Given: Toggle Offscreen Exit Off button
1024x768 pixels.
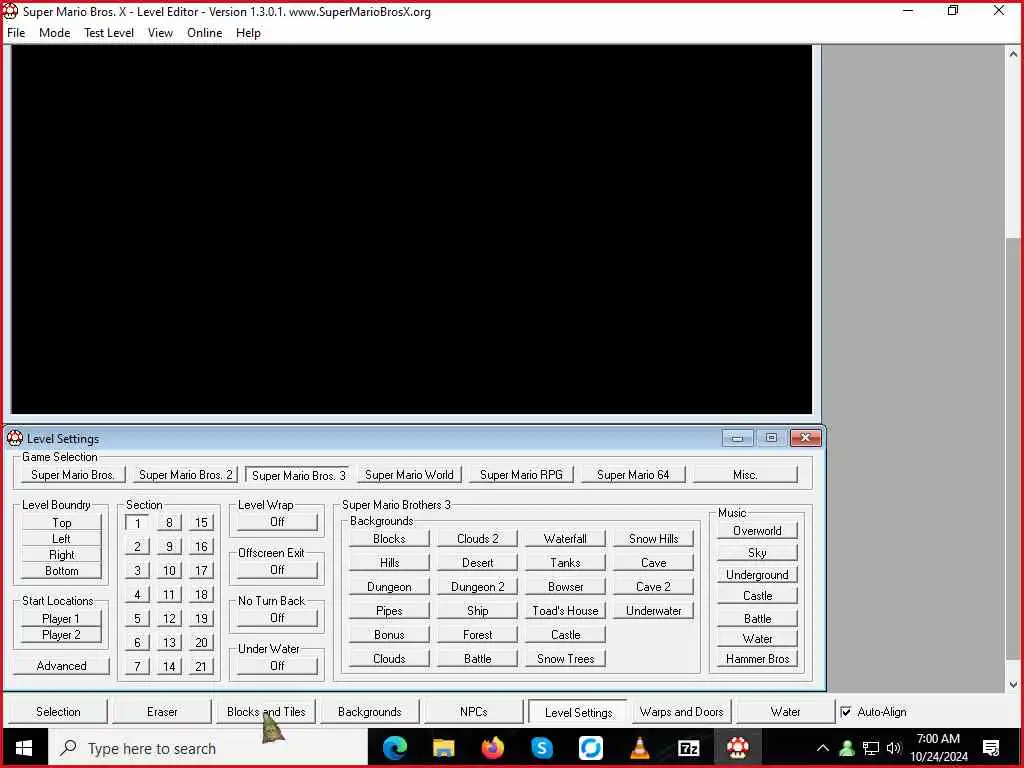Looking at the screenshot, I should (x=277, y=569).
